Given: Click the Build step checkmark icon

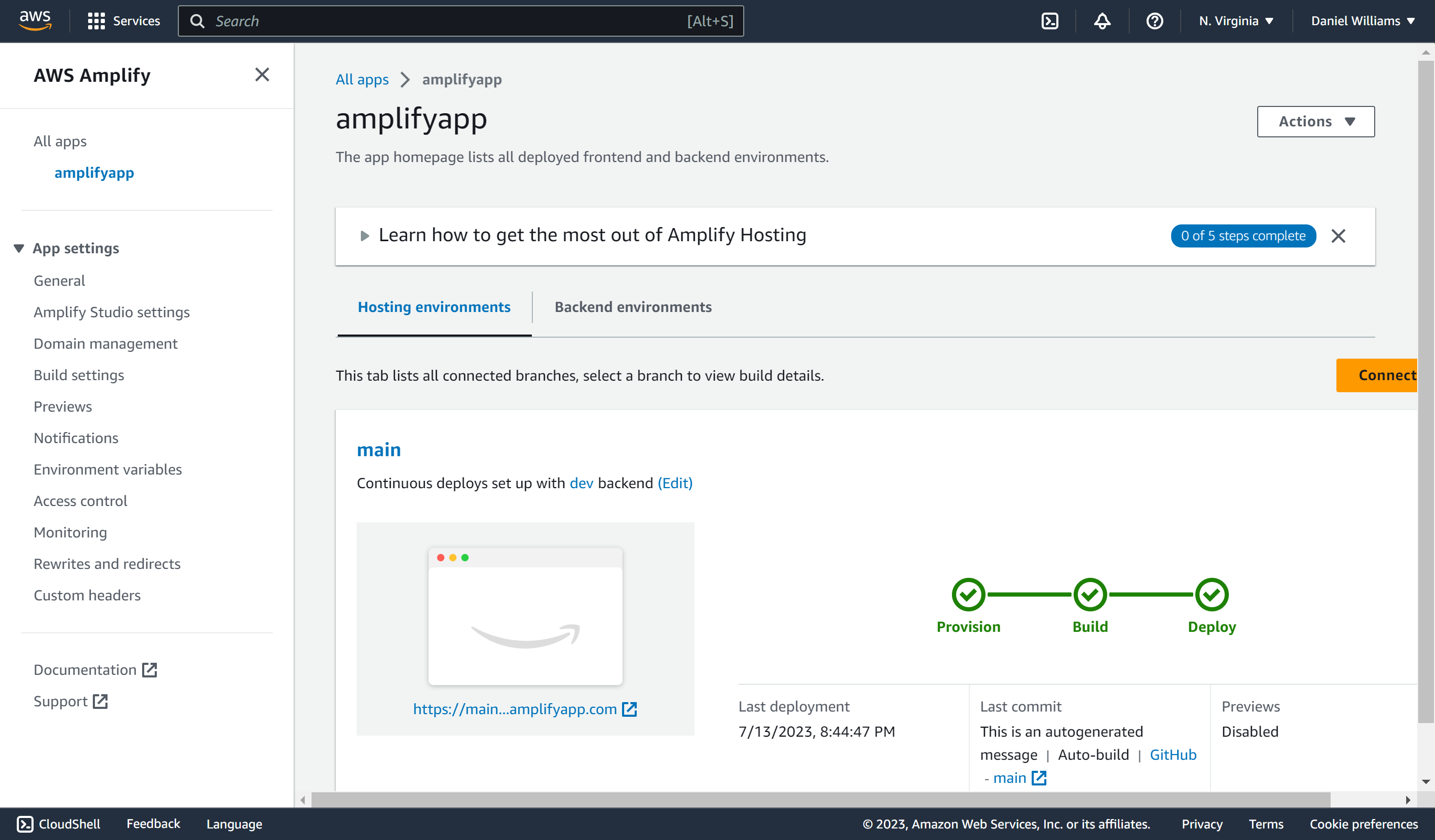Looking at the screenshot, I should pos(1090,594).
